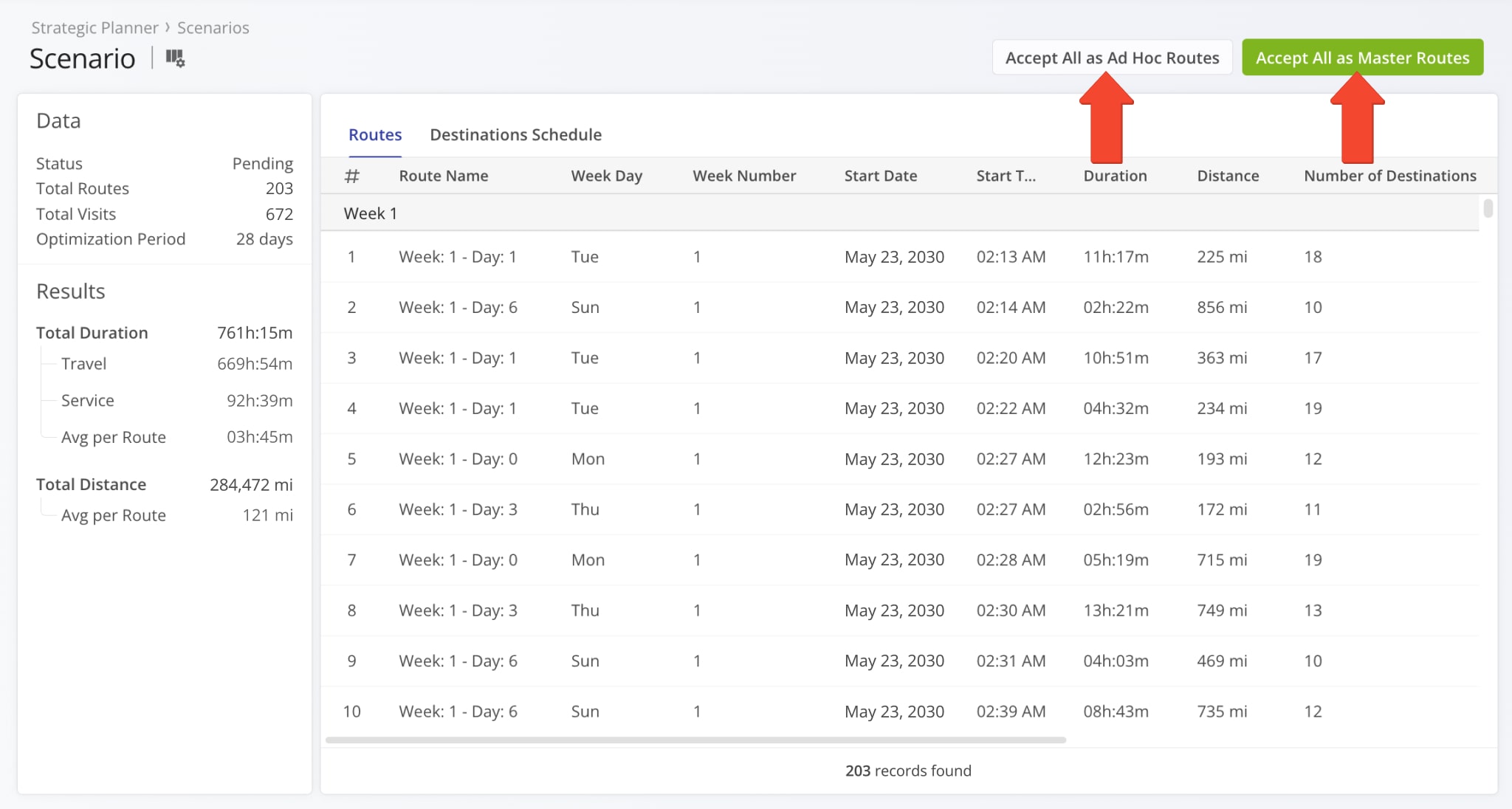Click the Pending status value

(x=262, y=163)
